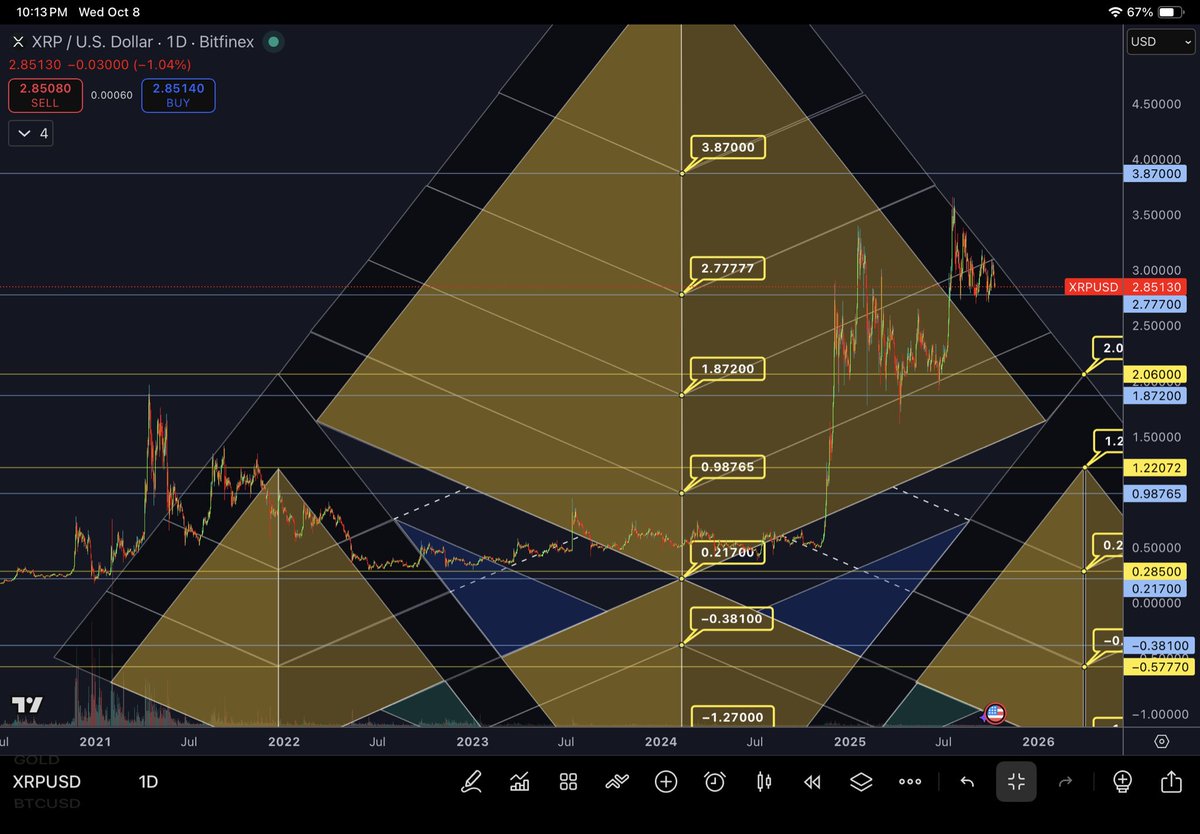The width and height of the screenshot is (1200, 834).
Task: Open the XRPUSD symbol search
Action: [x=47, y=782]
